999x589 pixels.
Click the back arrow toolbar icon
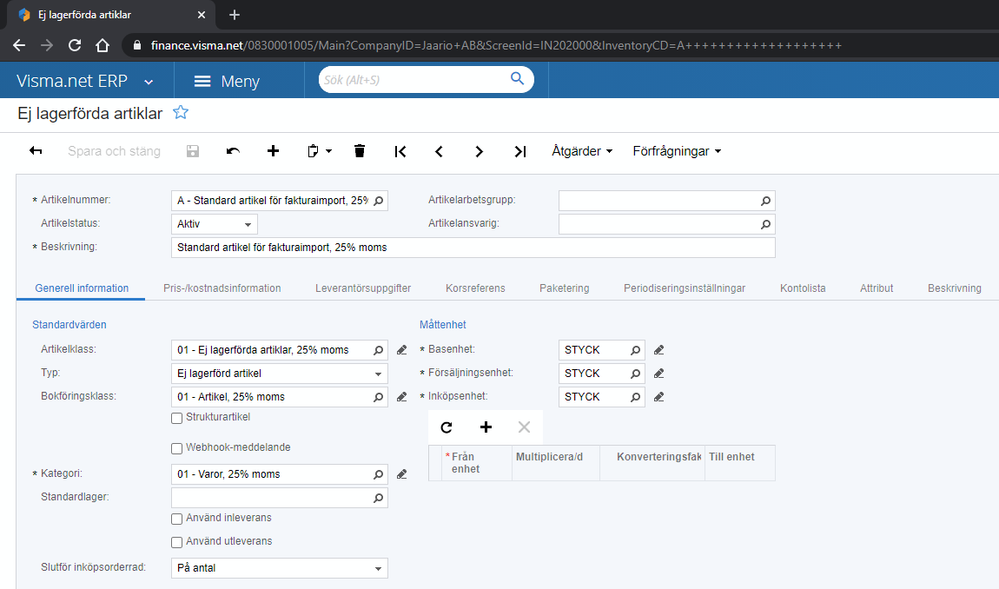(x=36, y=151)
